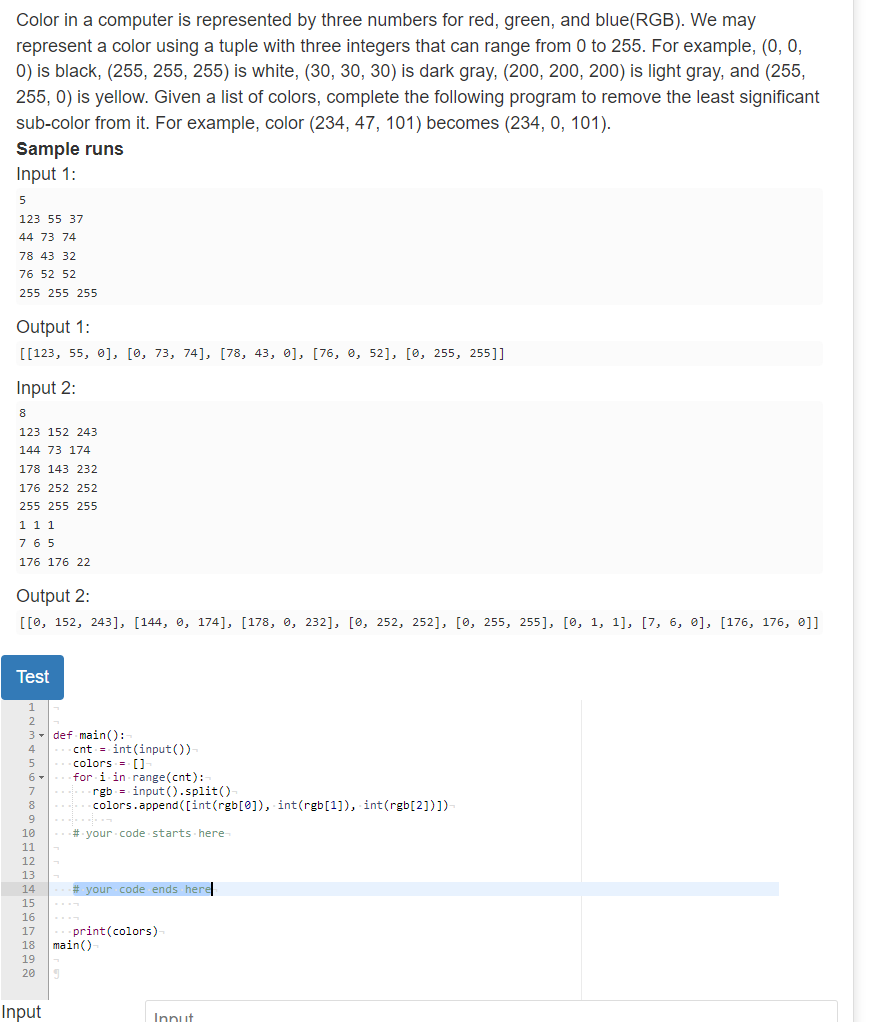This screenshot has width=877, height=1022.
Task: Click line number 10 in the editor gutter
Action: pos(31,833)
